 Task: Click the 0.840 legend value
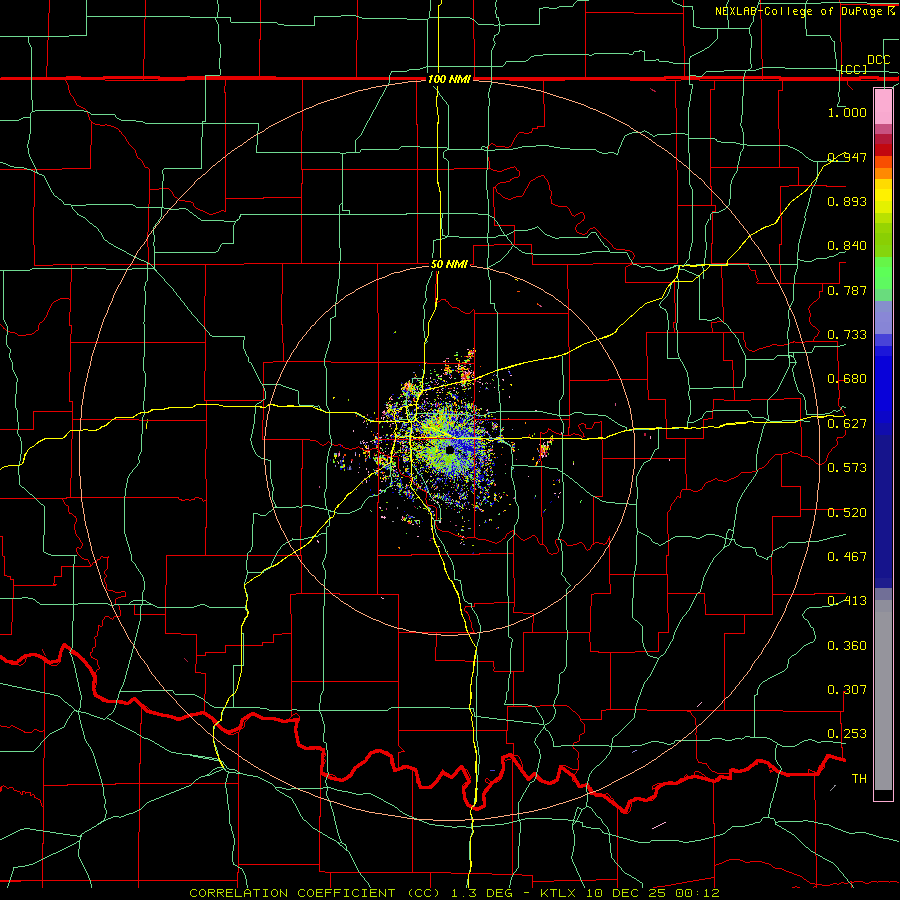(x=847, y=246)
